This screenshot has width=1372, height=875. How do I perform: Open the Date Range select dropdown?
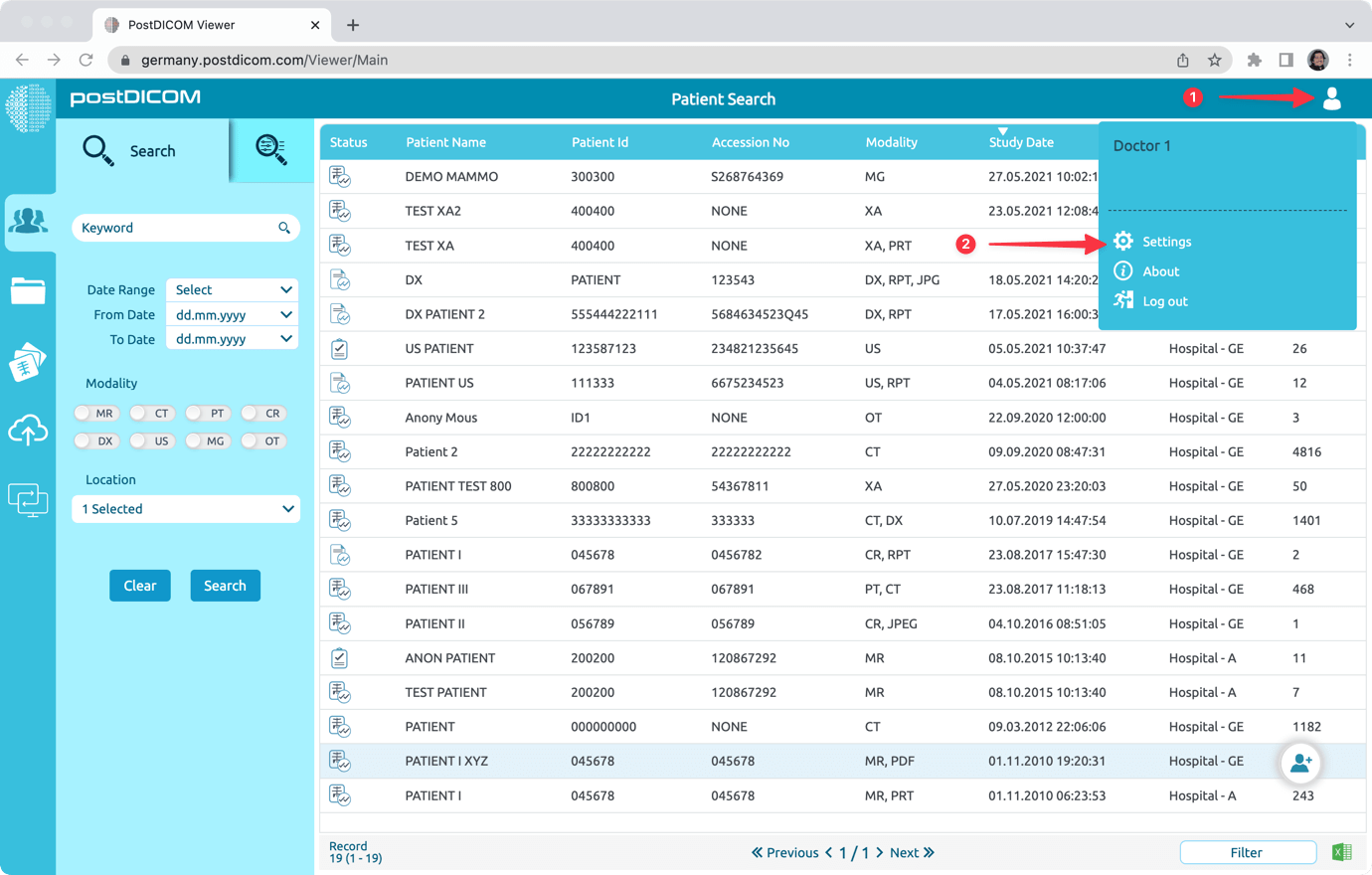click(x=232, y=289)
